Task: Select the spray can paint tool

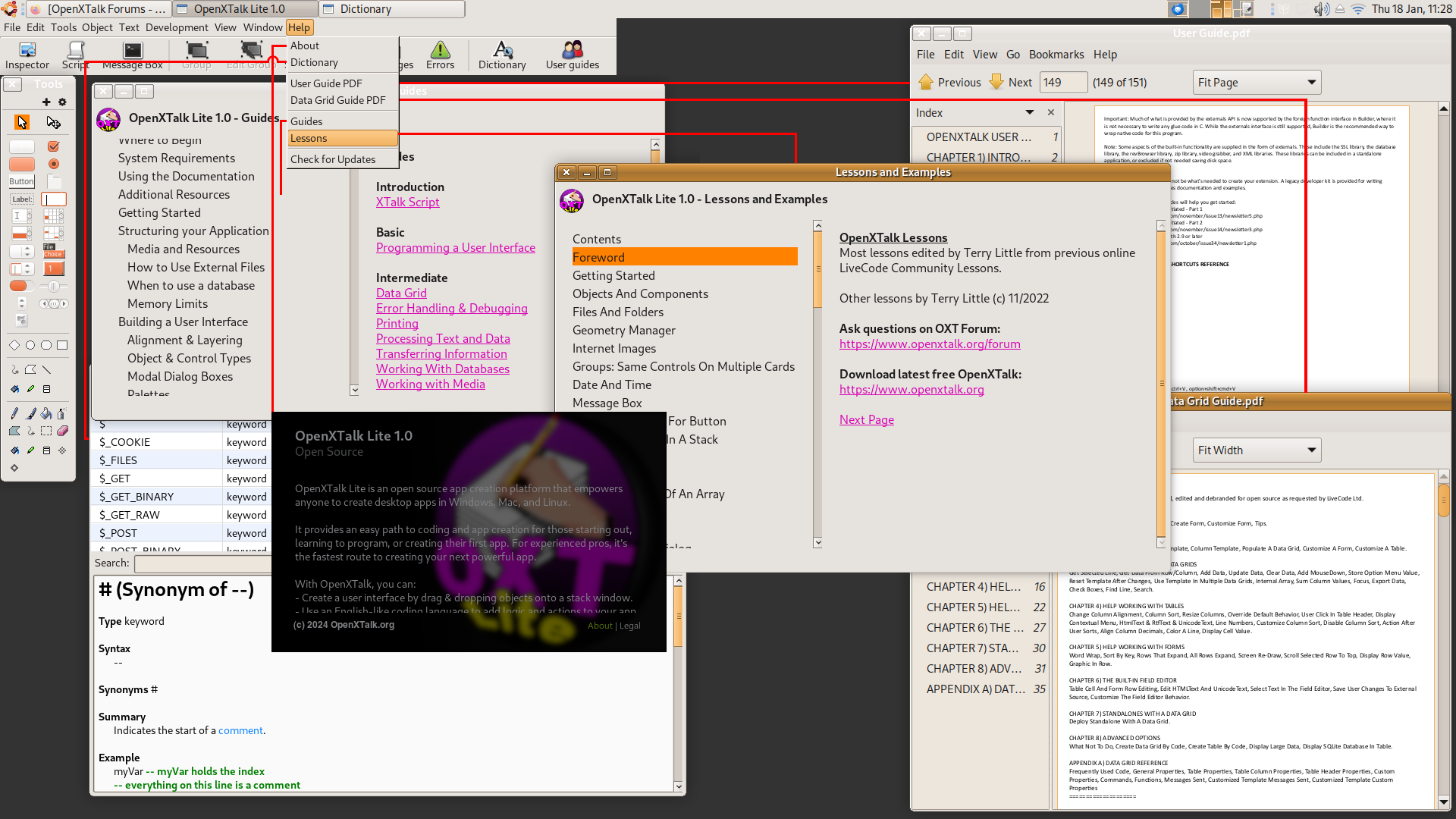Action: tap(62, 413)
